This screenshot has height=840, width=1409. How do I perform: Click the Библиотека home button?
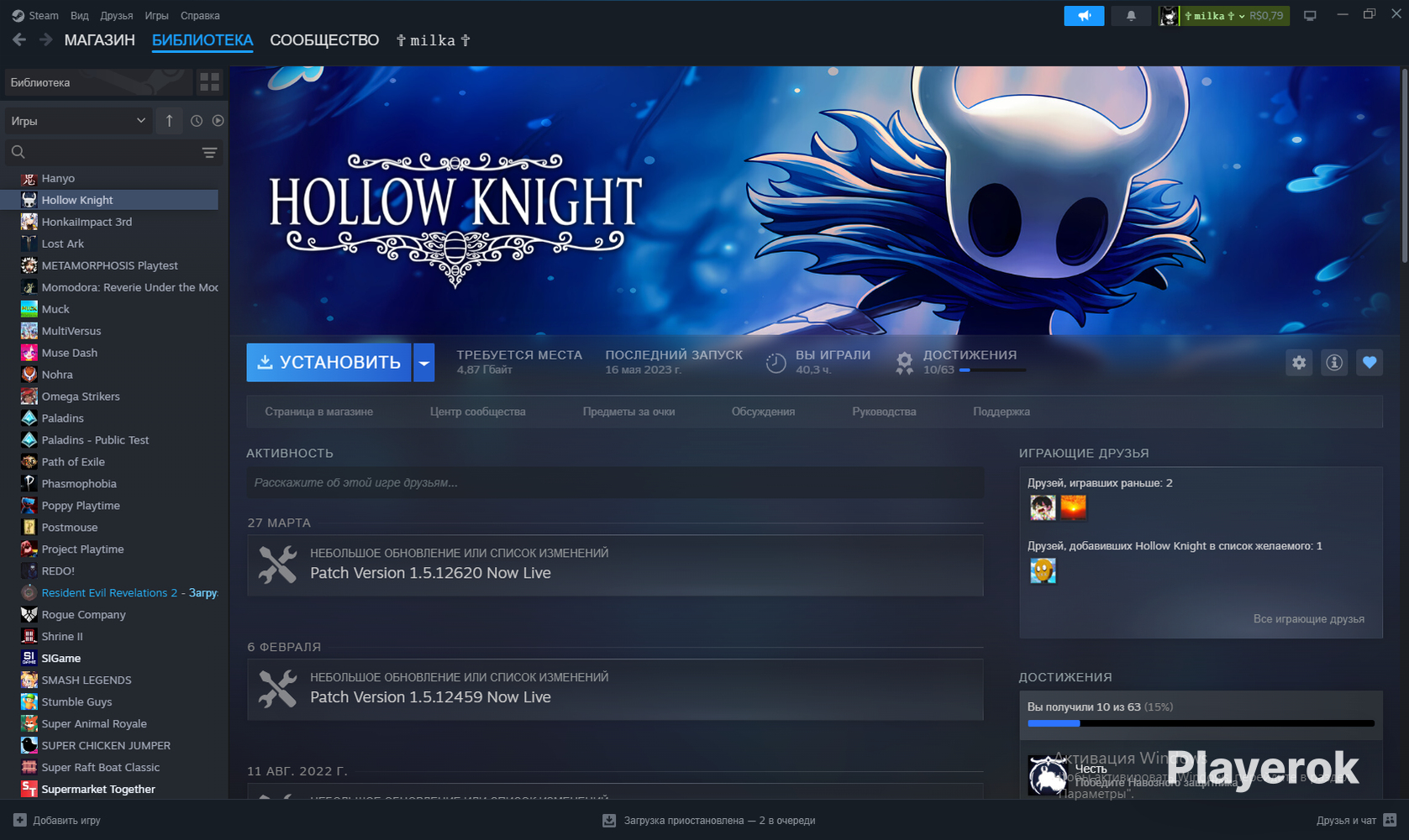[98, 82]
